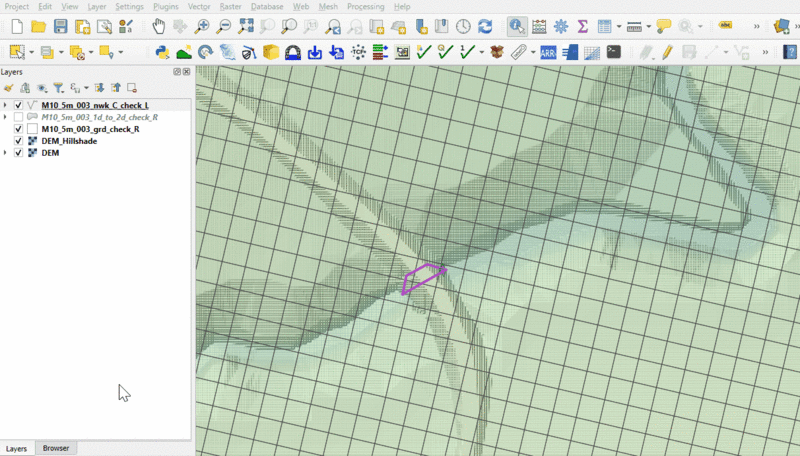Select the Pan Map hand tool
The height and width of the screenshot is (456, 800).
[158, 26]
